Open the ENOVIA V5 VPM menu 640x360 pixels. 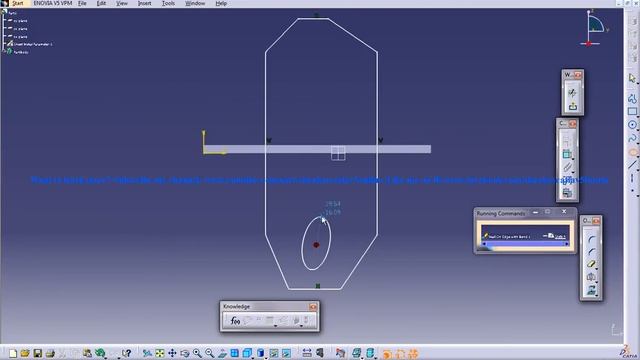click(52, 3)
